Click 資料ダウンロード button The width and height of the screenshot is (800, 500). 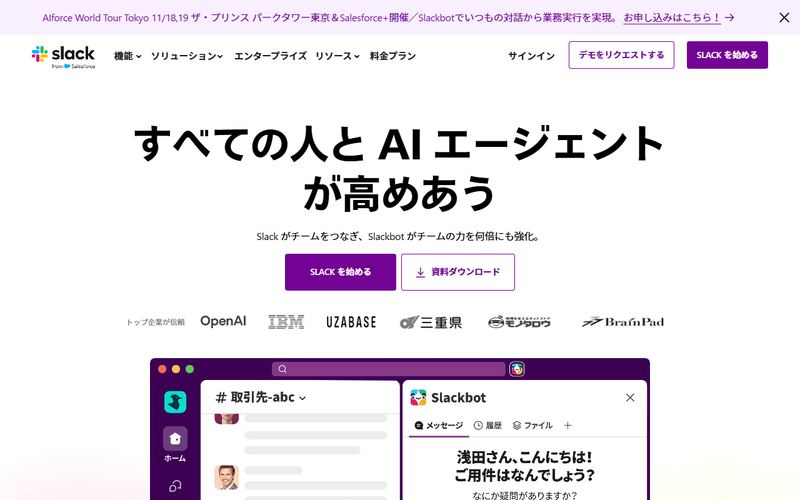[458, 272]
